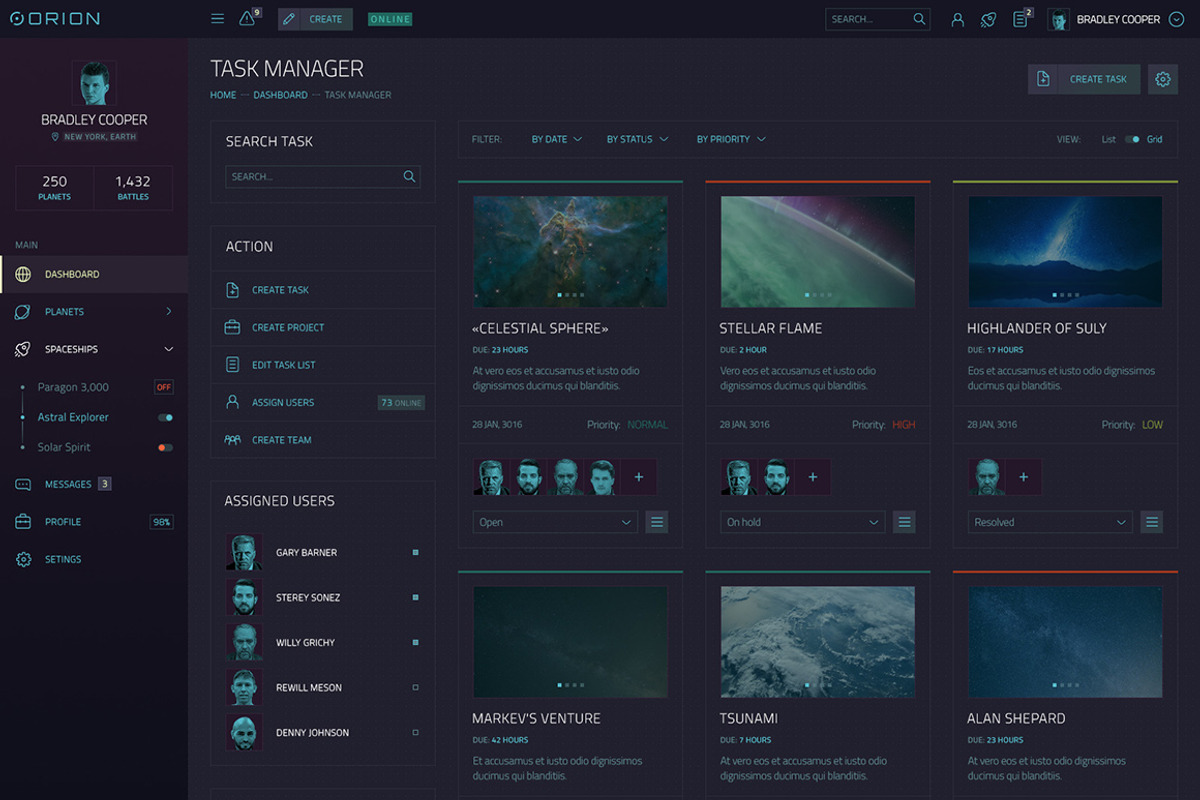Open the alerts warning icon with badge 9
Image resolution: width=1200 pixels, height=800 pixels.
pos(247,19)
